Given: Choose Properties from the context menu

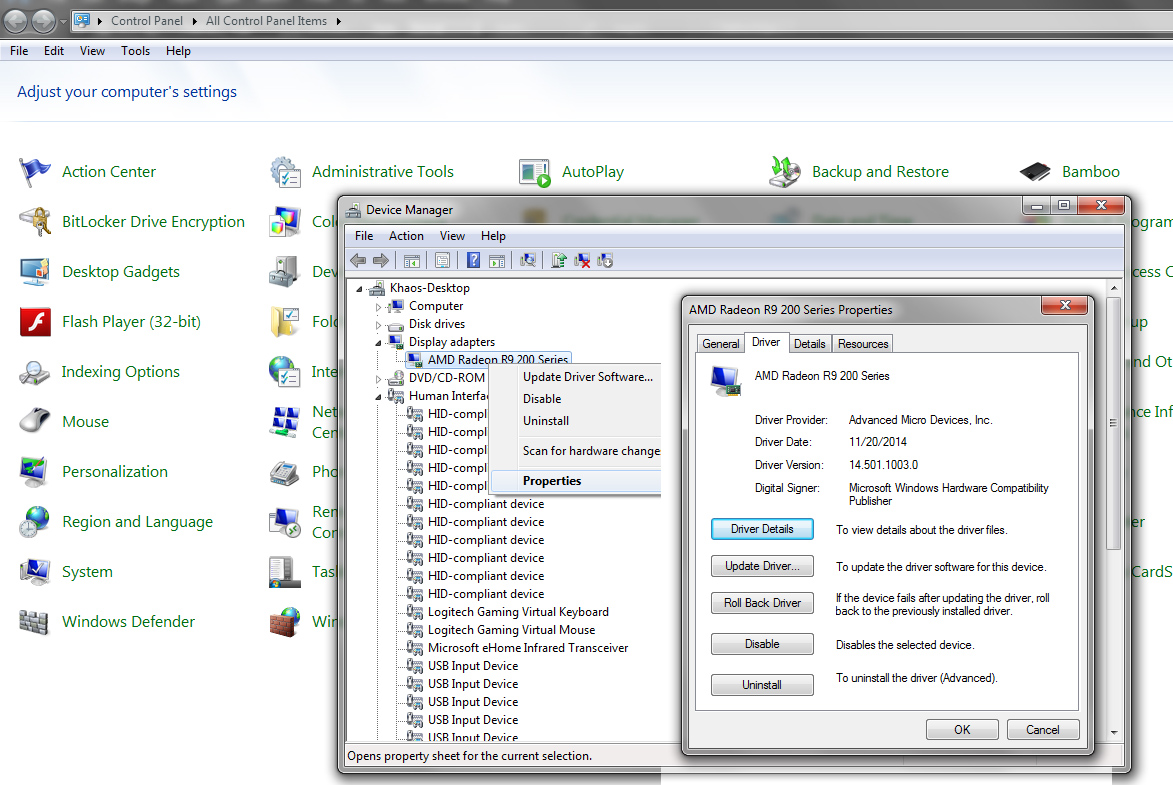Looking at the screenshot, I should click(575, 481).
